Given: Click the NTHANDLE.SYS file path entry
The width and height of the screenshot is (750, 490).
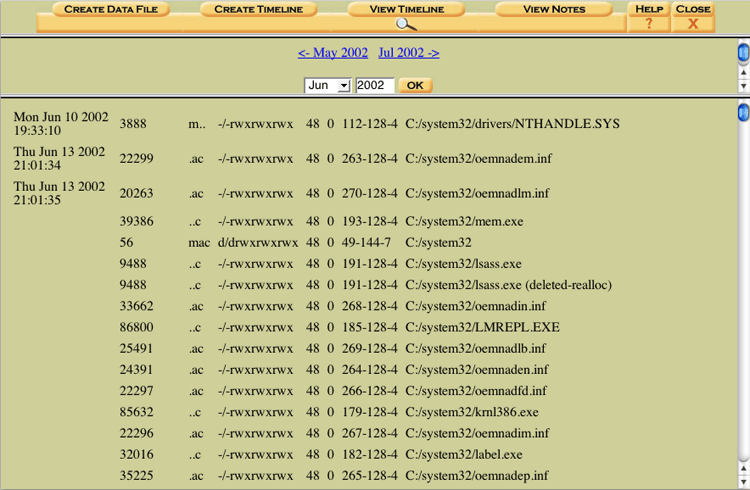Looking at the screenshot, I should [x=512, y=124].
